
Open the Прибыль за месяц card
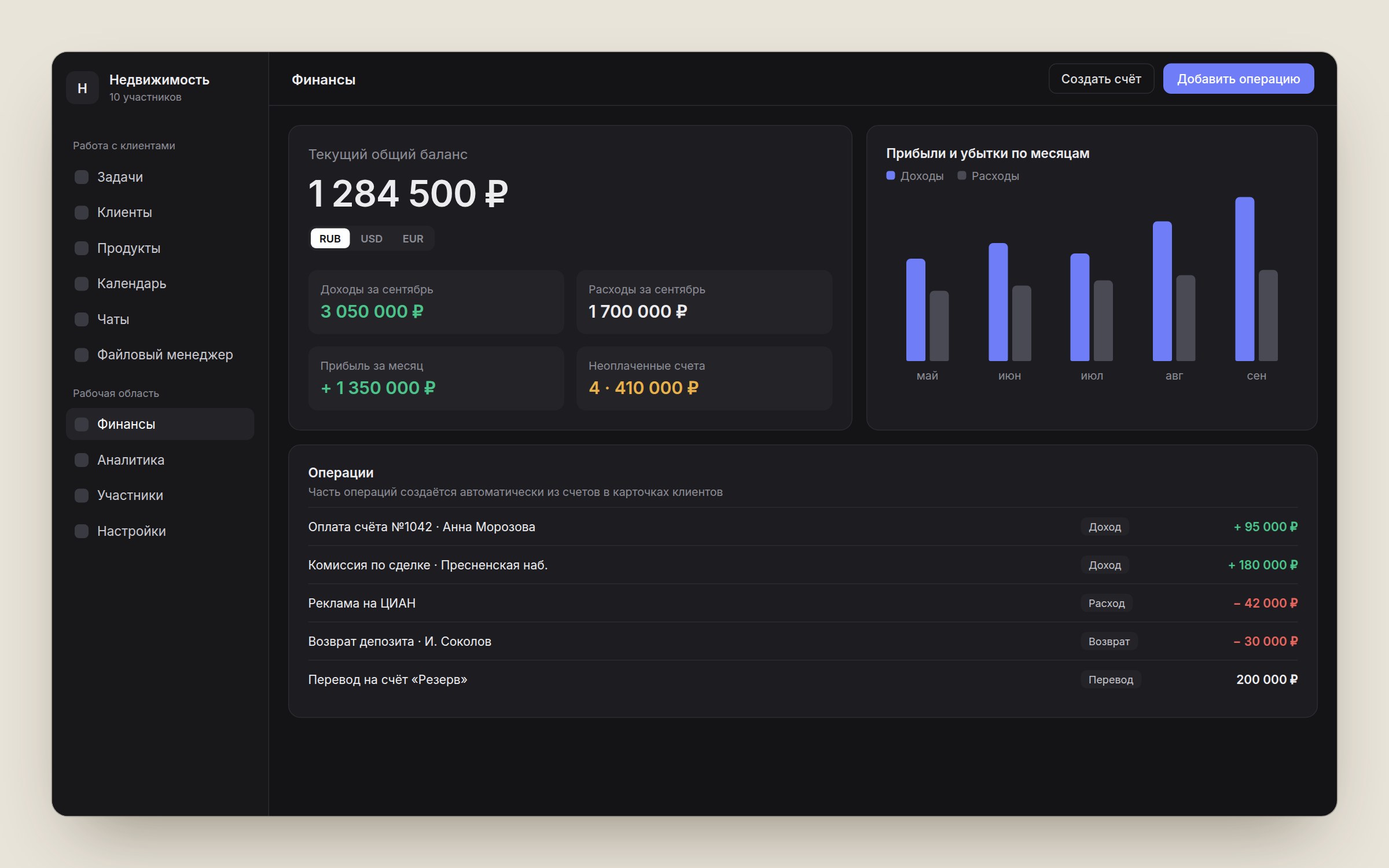pyautogui.click(x=436, y=378)
